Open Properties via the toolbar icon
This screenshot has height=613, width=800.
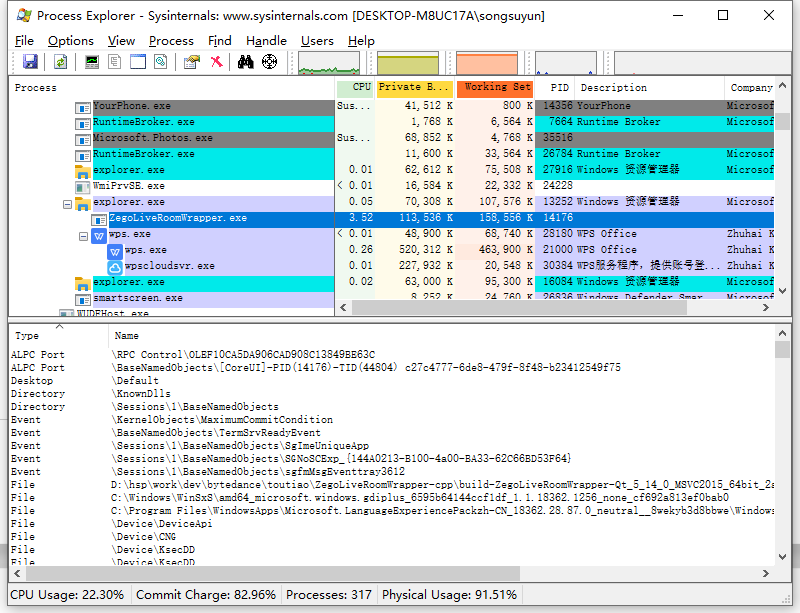192,62
